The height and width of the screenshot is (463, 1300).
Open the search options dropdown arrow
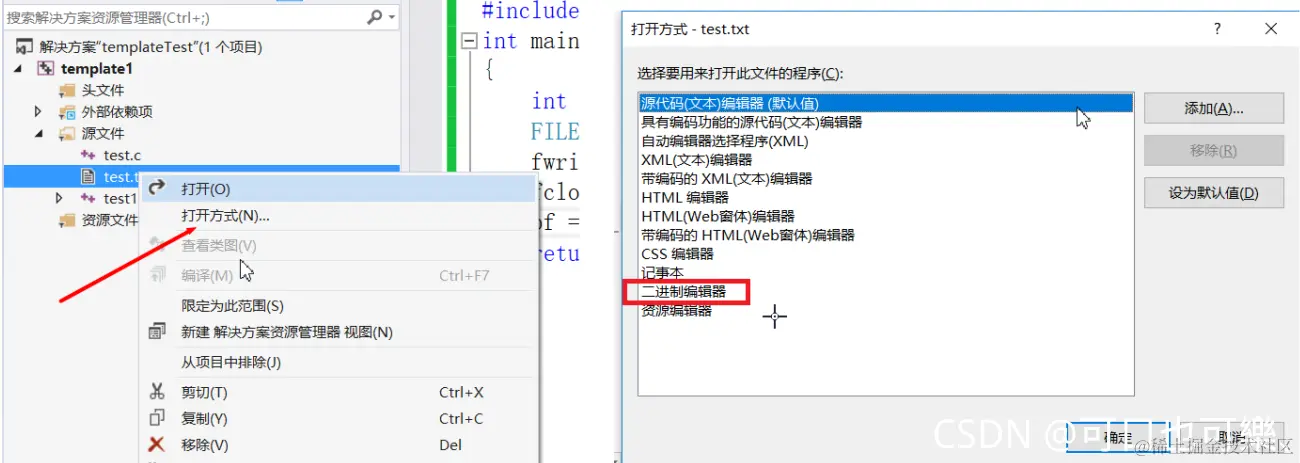391,18
